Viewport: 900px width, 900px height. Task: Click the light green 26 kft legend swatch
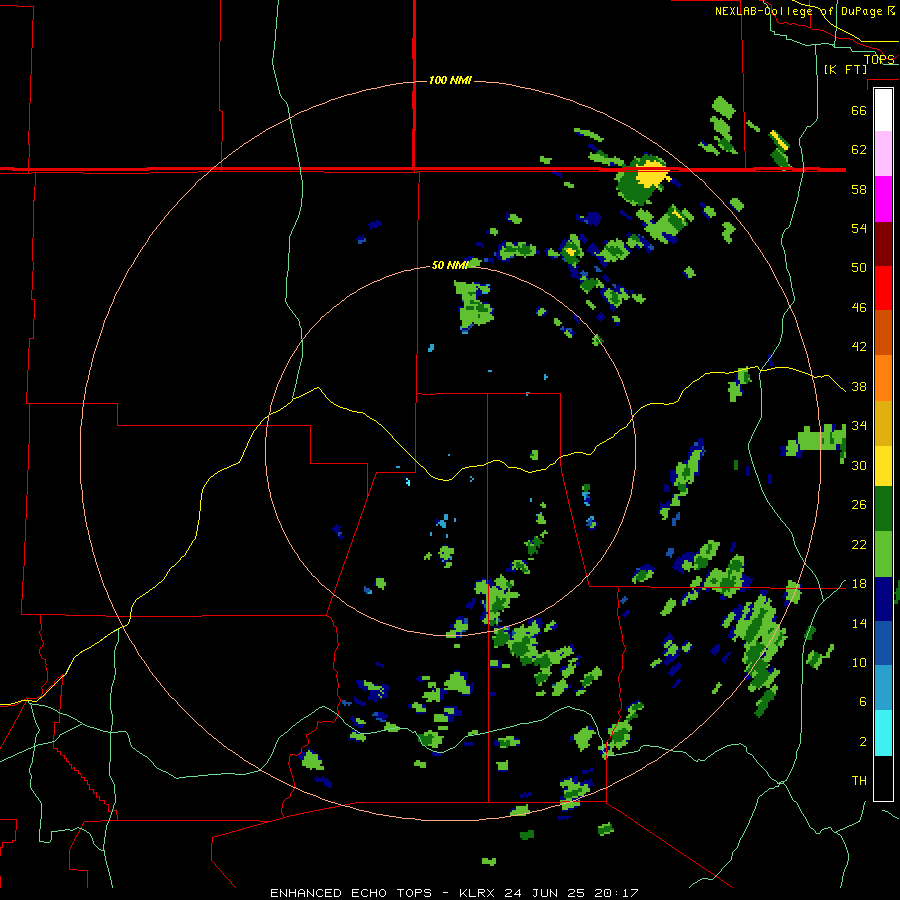point(883,553)
